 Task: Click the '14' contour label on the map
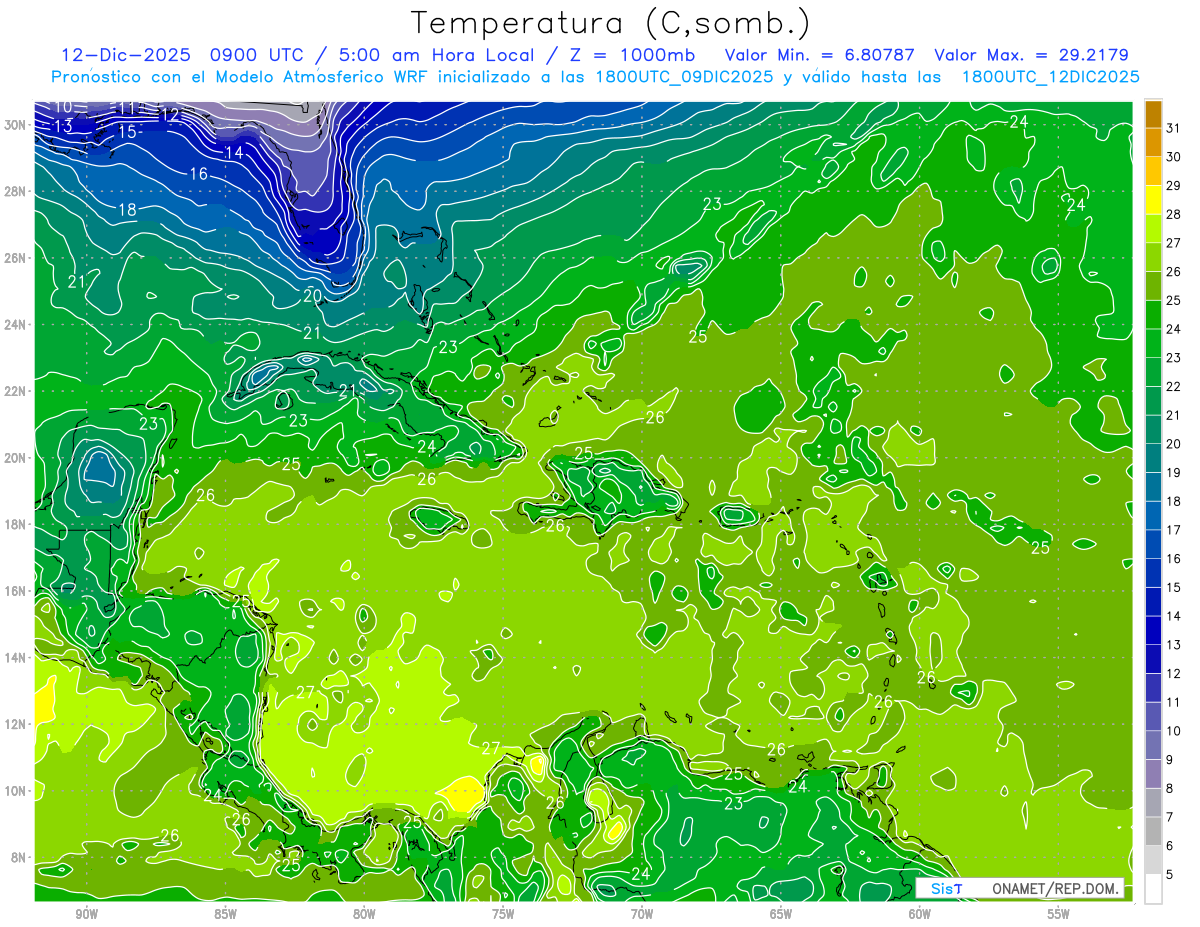point(234,152)
